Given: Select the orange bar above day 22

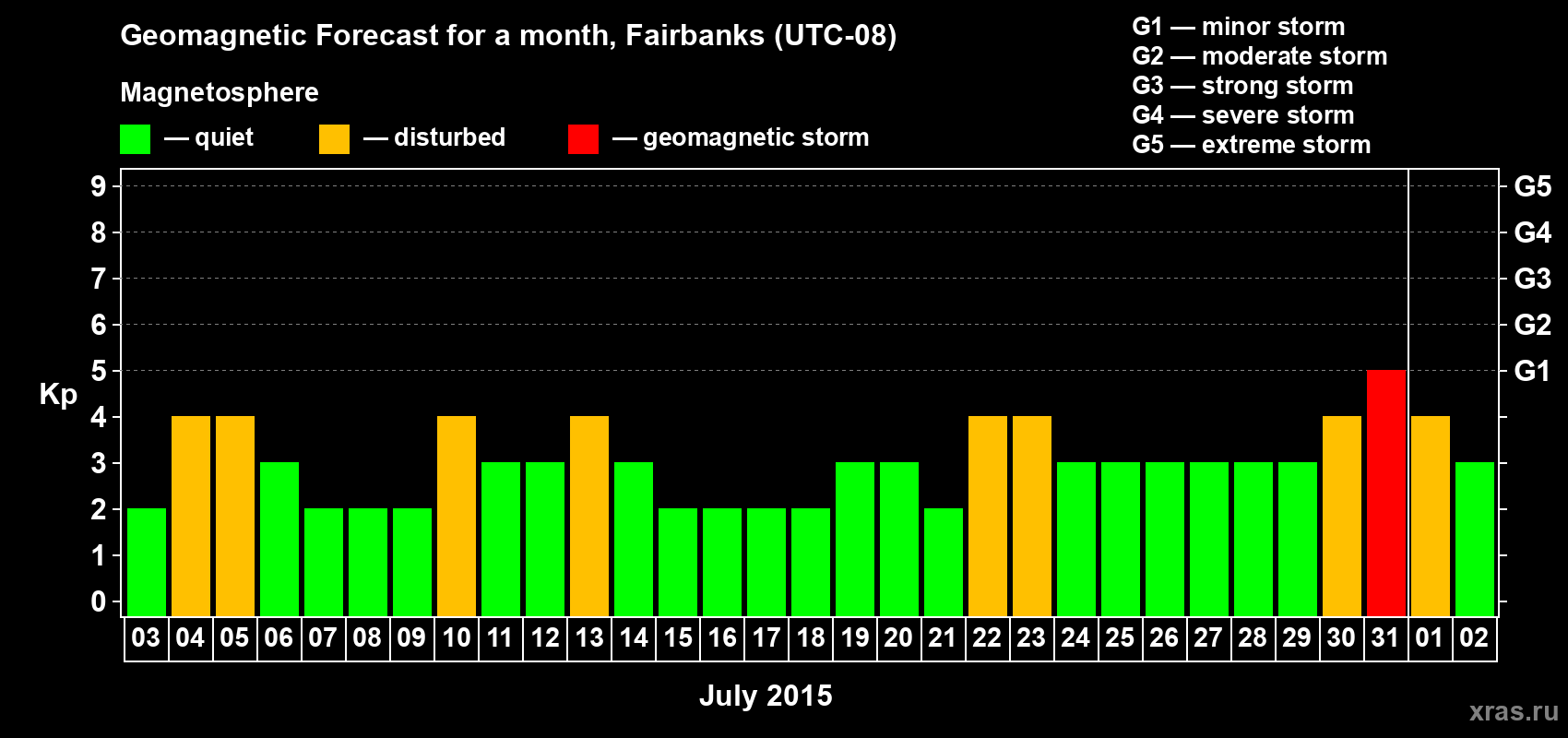Looking at the screenshot, I should click(x=988, y=516).
